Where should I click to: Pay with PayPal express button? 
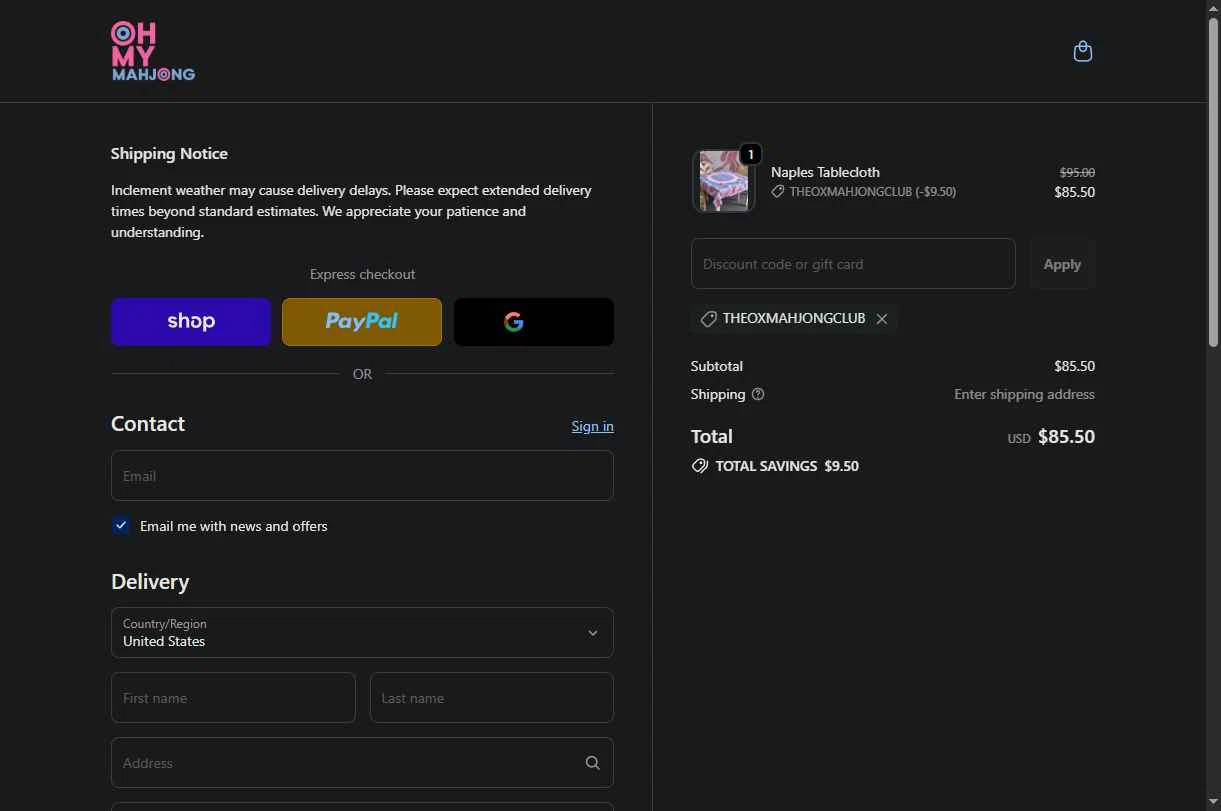(362, 322)
